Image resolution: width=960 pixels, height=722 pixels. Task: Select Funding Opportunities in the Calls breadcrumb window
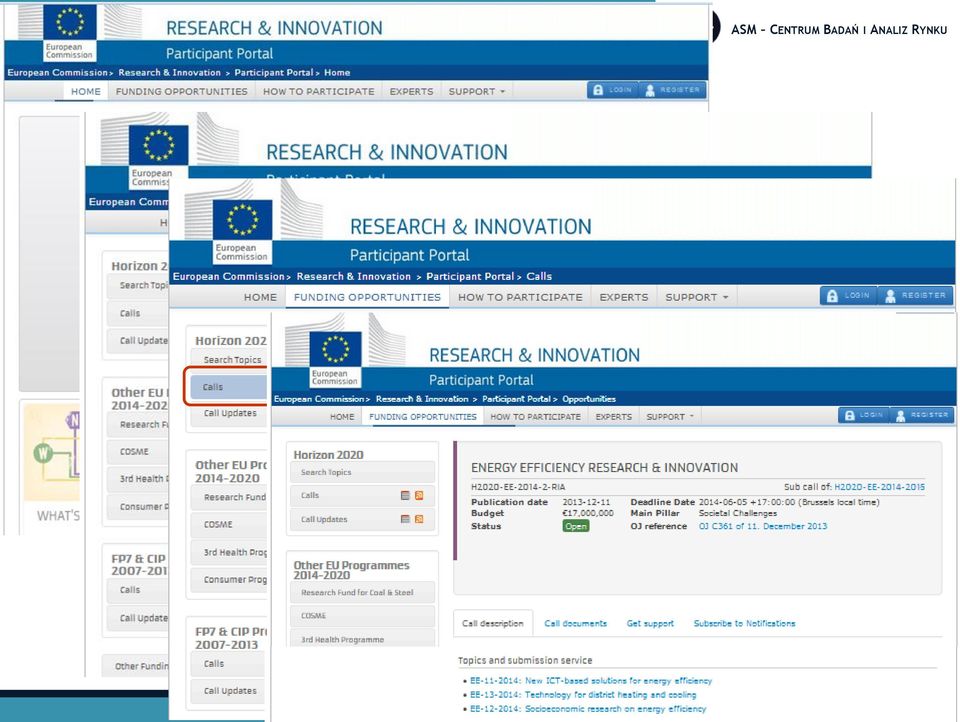[x=367, y=297]
